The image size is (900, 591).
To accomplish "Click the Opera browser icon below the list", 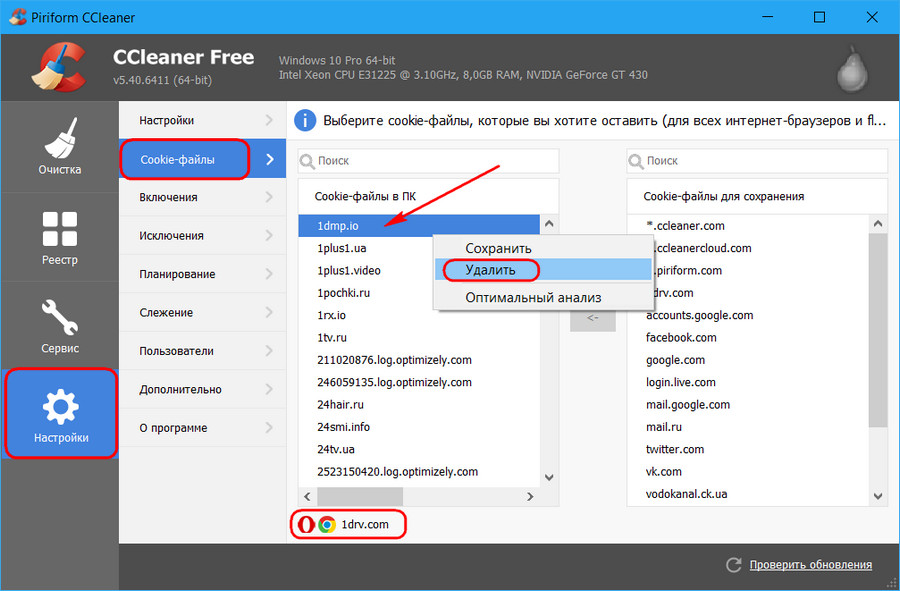I will click(x=306, y=525).
